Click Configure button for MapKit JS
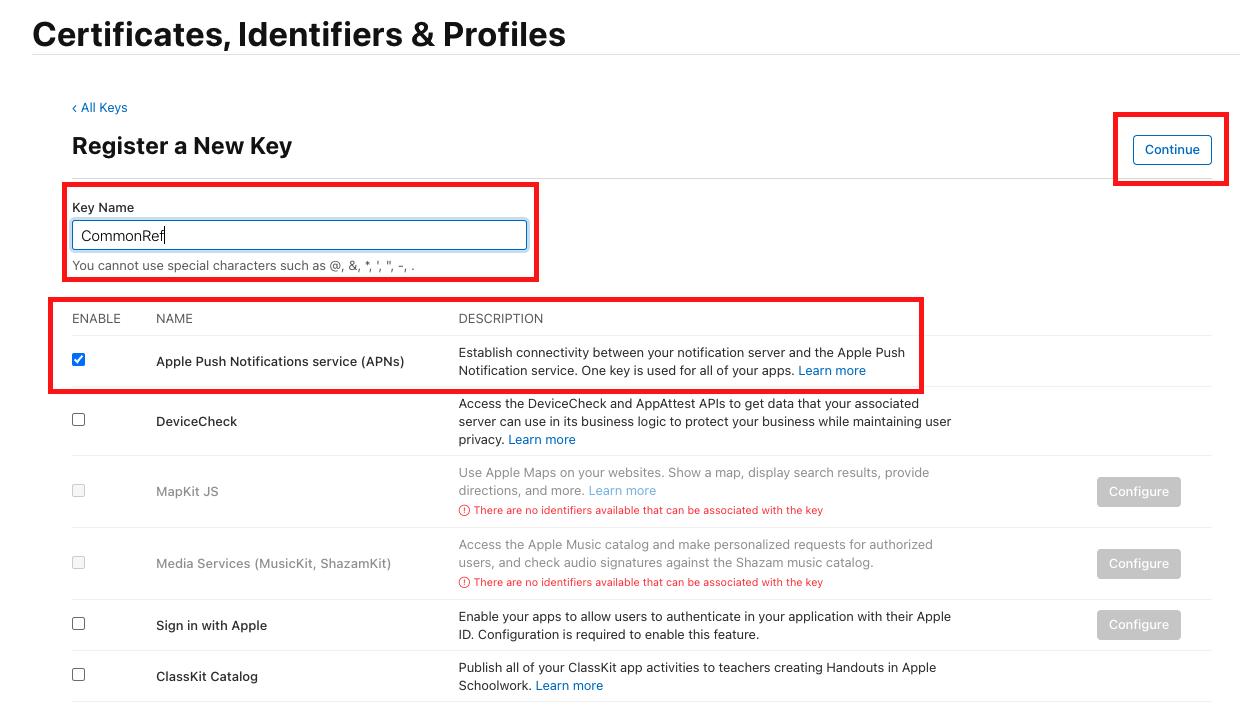The width and height of the screenshot is (1240, 725). [1138, 492]
